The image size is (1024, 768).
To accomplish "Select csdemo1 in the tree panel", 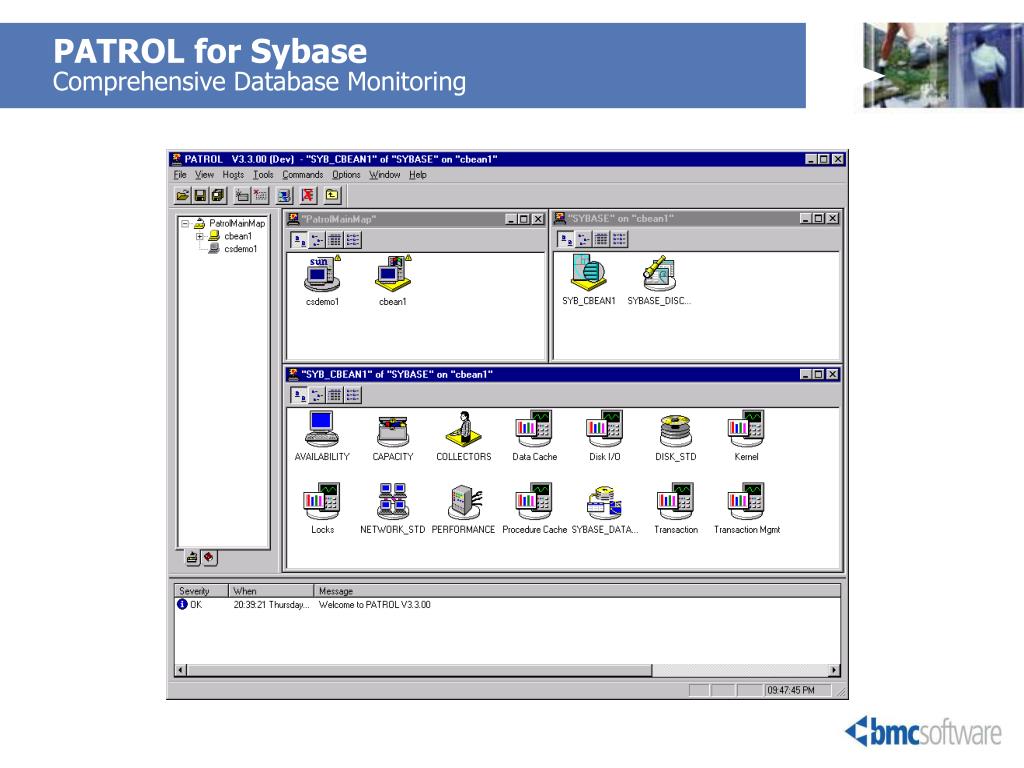I will coord(241,249).
